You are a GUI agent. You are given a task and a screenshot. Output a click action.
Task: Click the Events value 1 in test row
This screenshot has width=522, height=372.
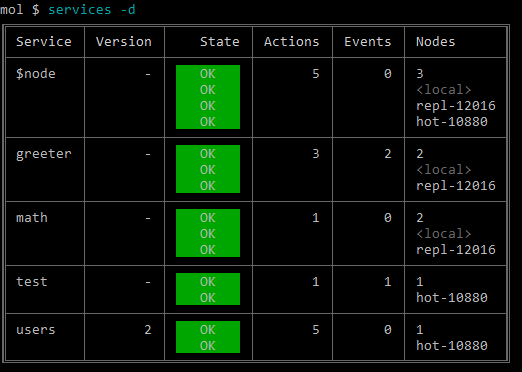[x=388, y=282]
